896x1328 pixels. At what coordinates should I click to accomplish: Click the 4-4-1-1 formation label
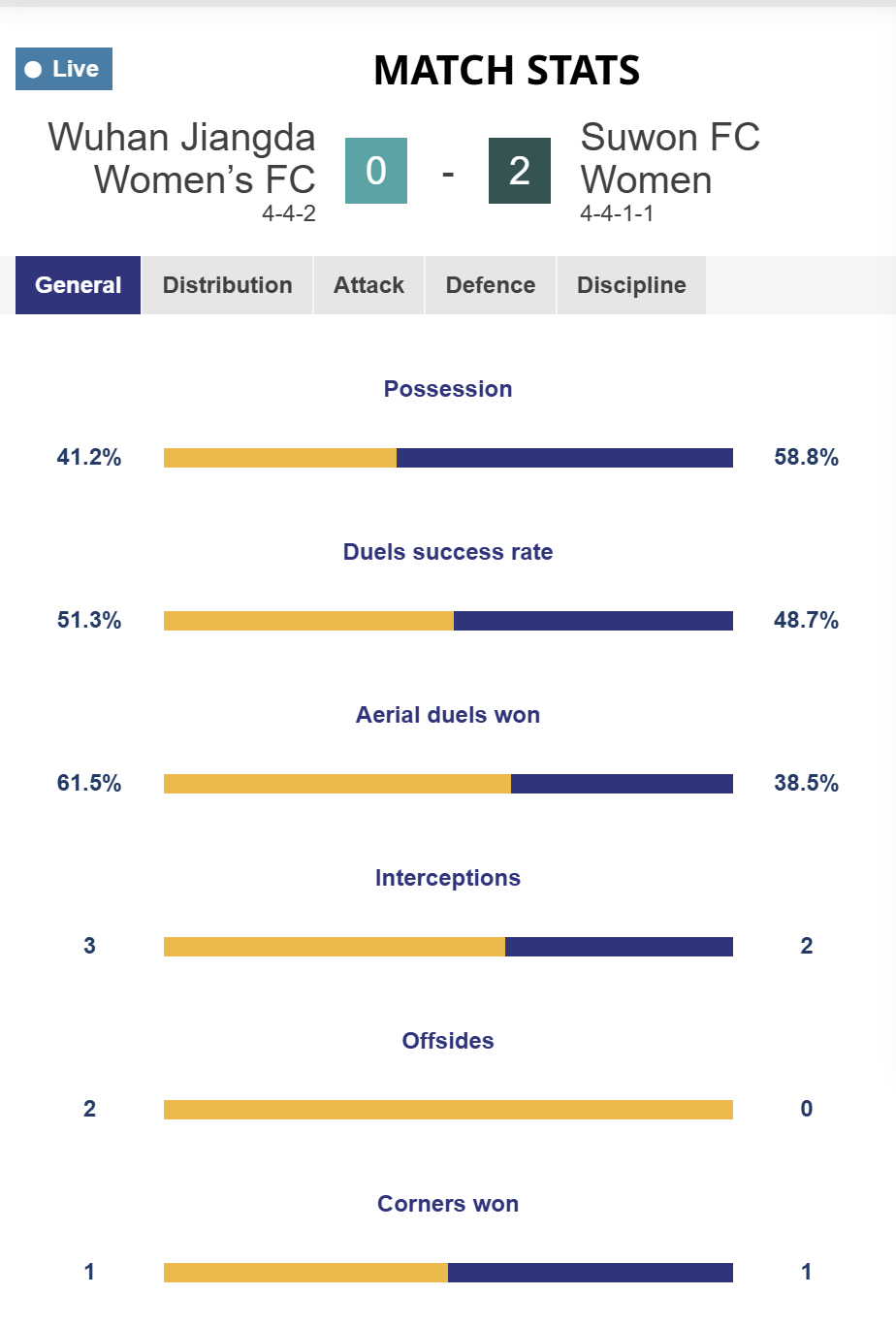click(x=617, y=213)
